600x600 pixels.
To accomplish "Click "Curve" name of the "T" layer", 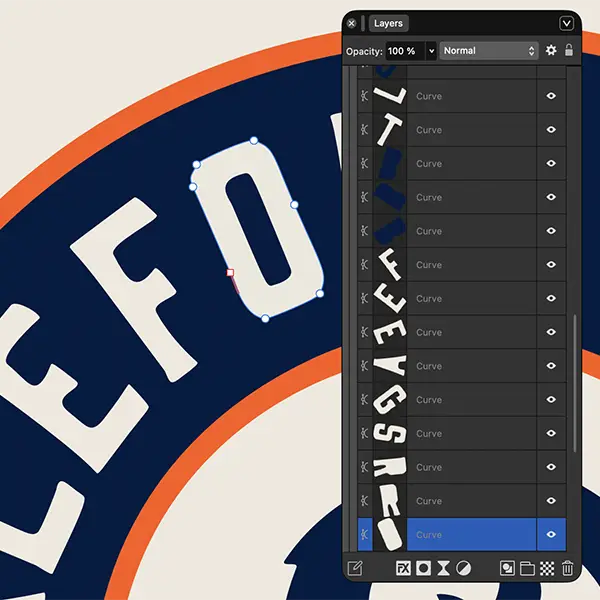I will point(429,130).
